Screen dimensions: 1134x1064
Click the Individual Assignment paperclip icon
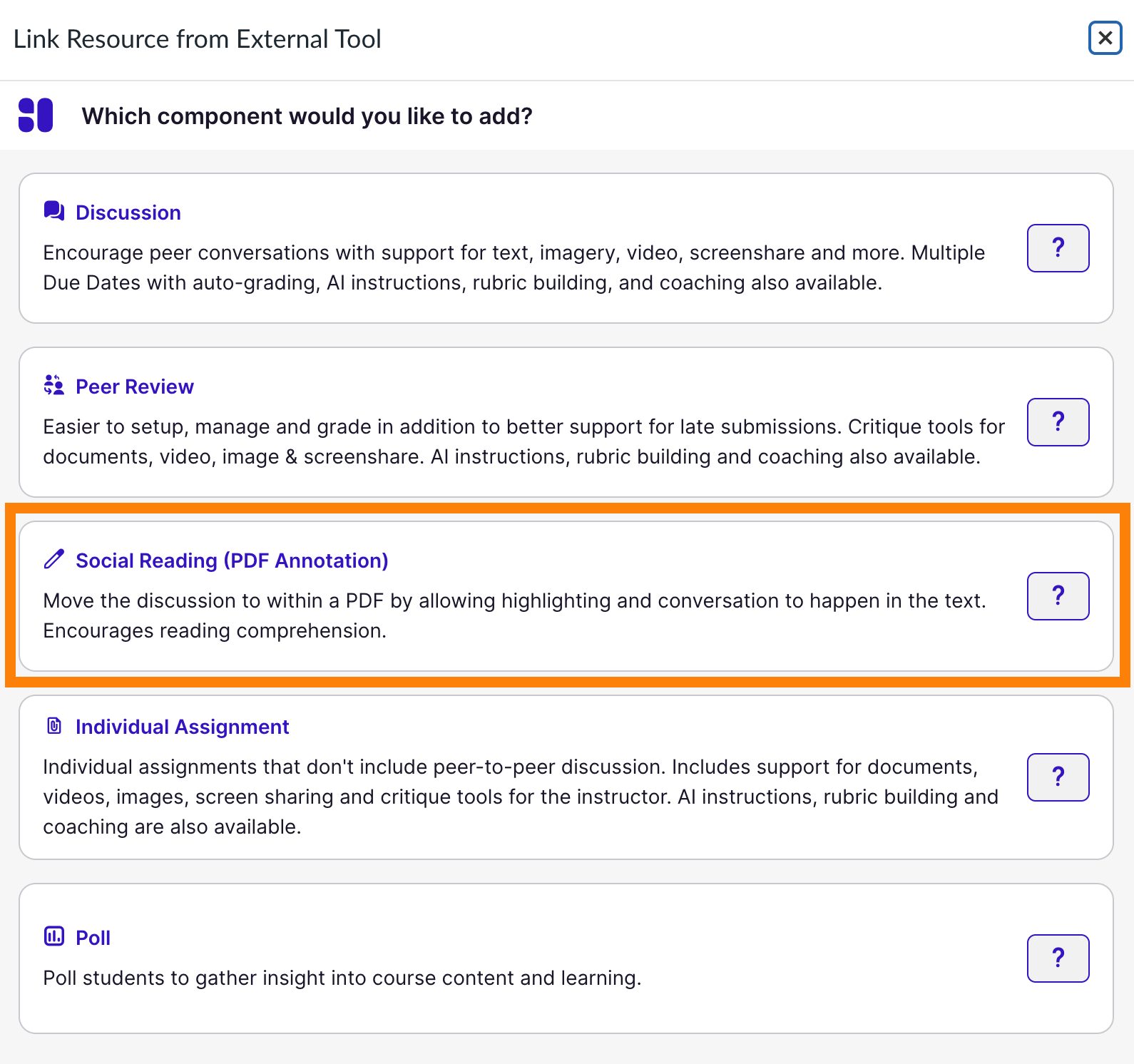53,726
